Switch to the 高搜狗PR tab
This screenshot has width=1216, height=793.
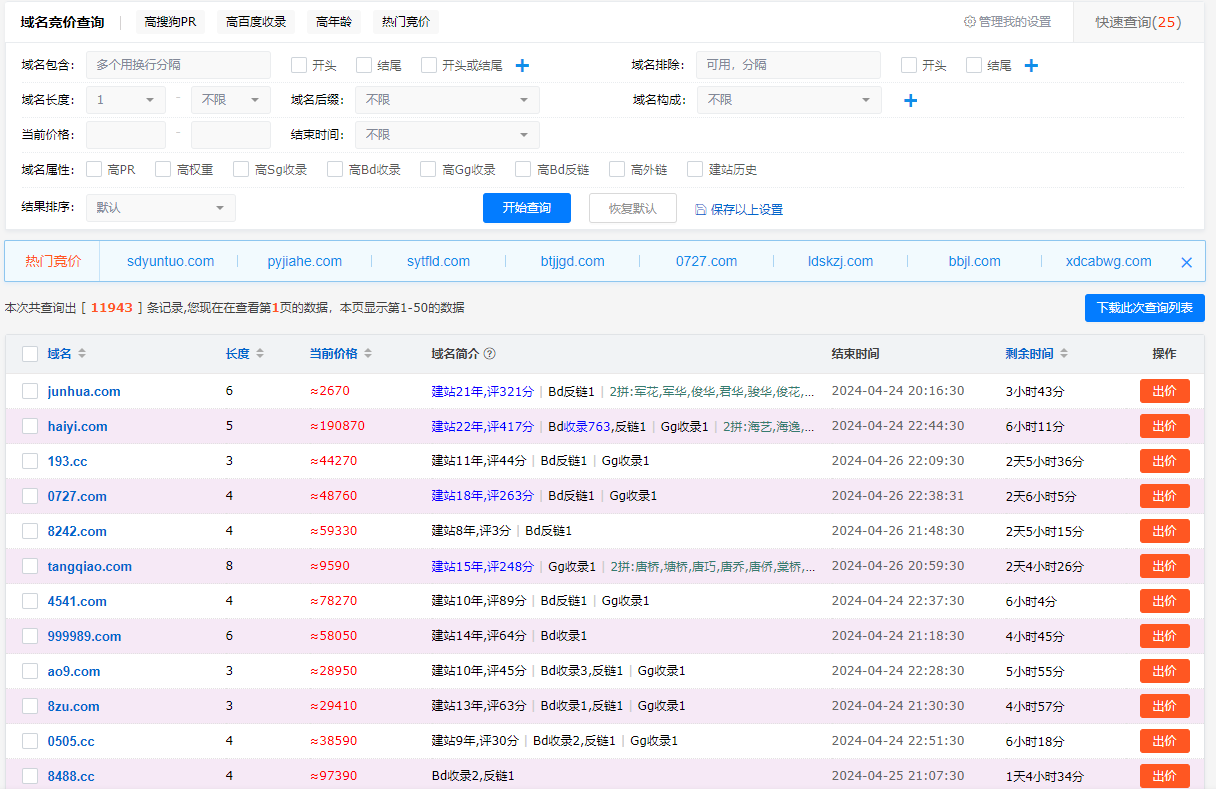coord(171,22)
